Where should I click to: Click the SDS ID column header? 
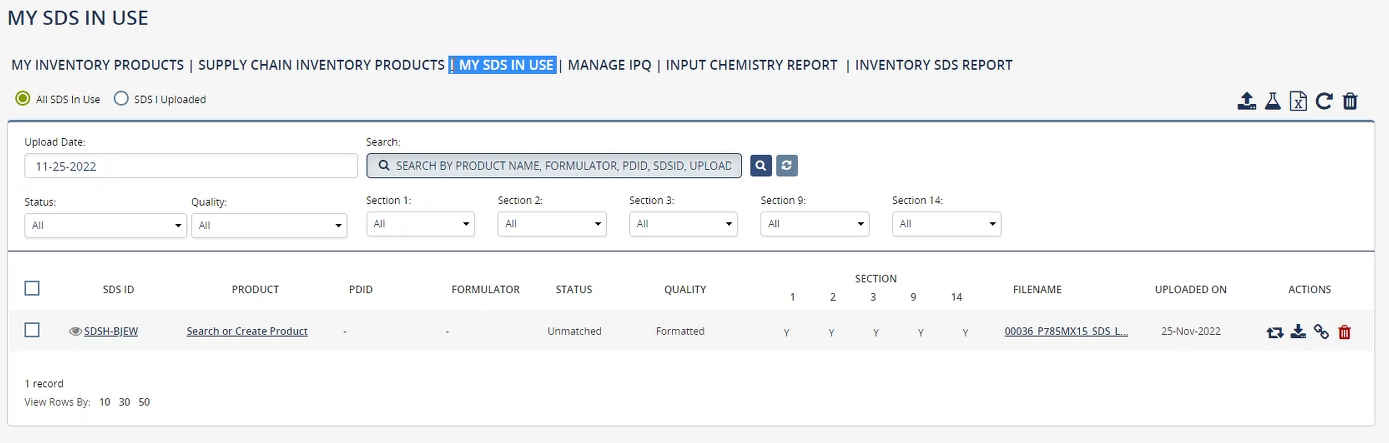(x=118, y=289)
